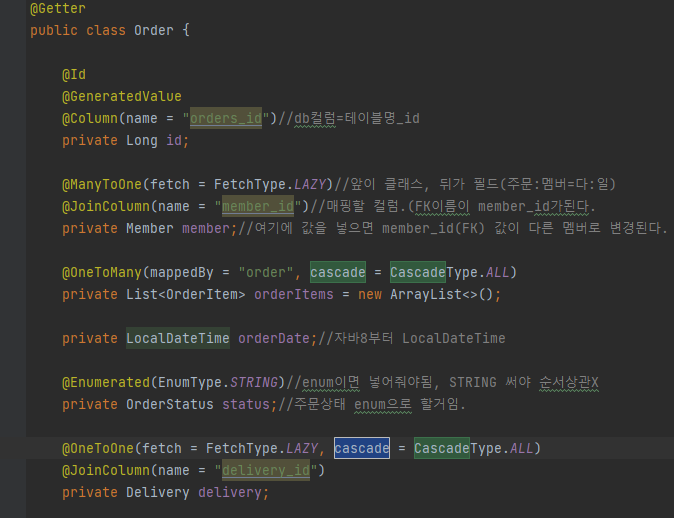Click FetchType.LAZY in the @ManyToOne line

pos(270,185)
